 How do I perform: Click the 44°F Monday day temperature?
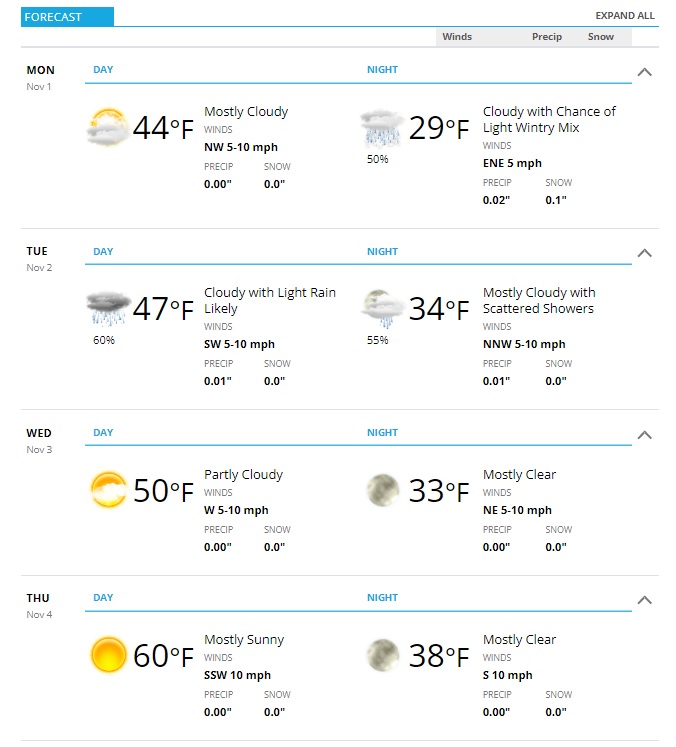163,128
